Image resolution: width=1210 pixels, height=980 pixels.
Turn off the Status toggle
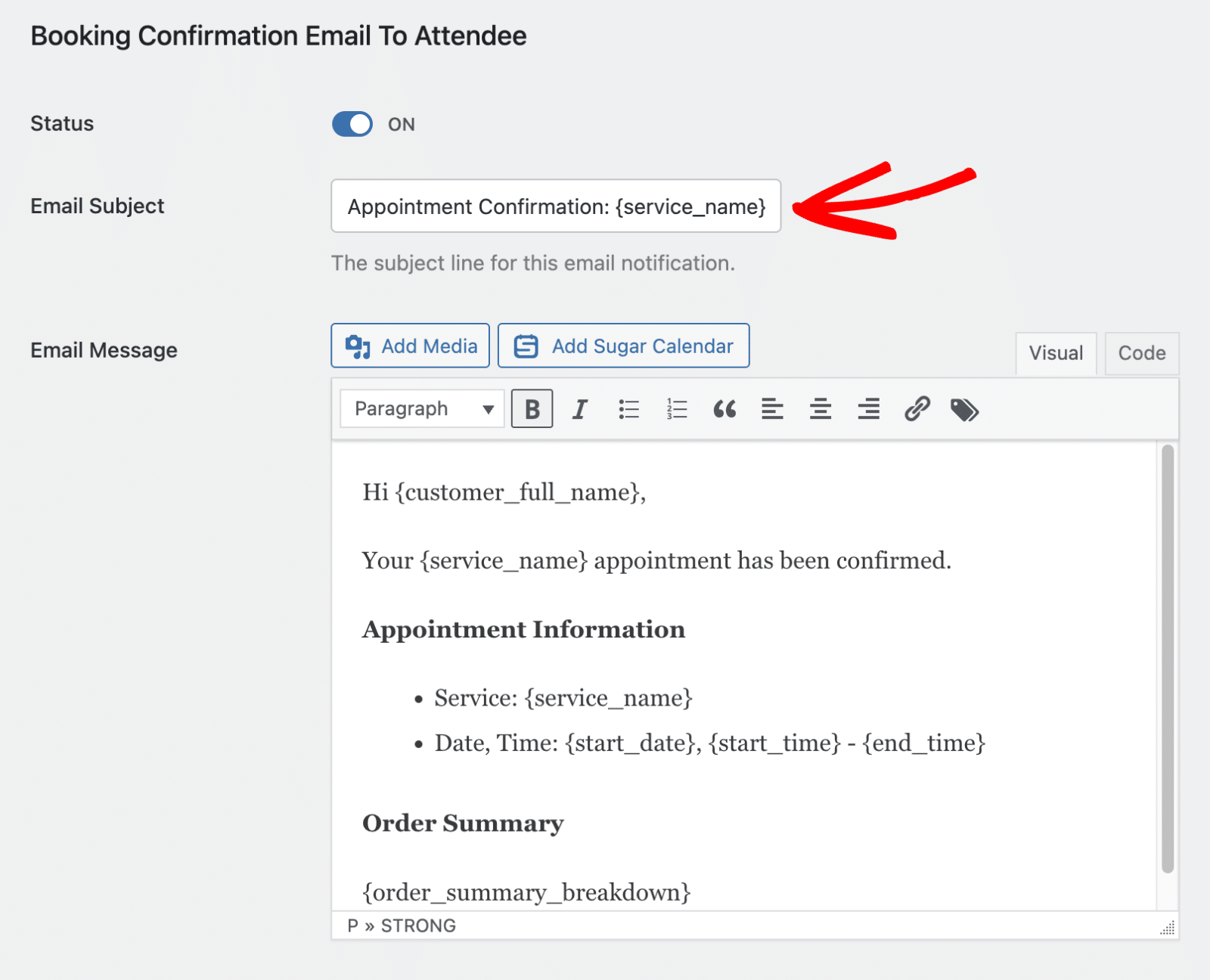[x=352, y=124]
